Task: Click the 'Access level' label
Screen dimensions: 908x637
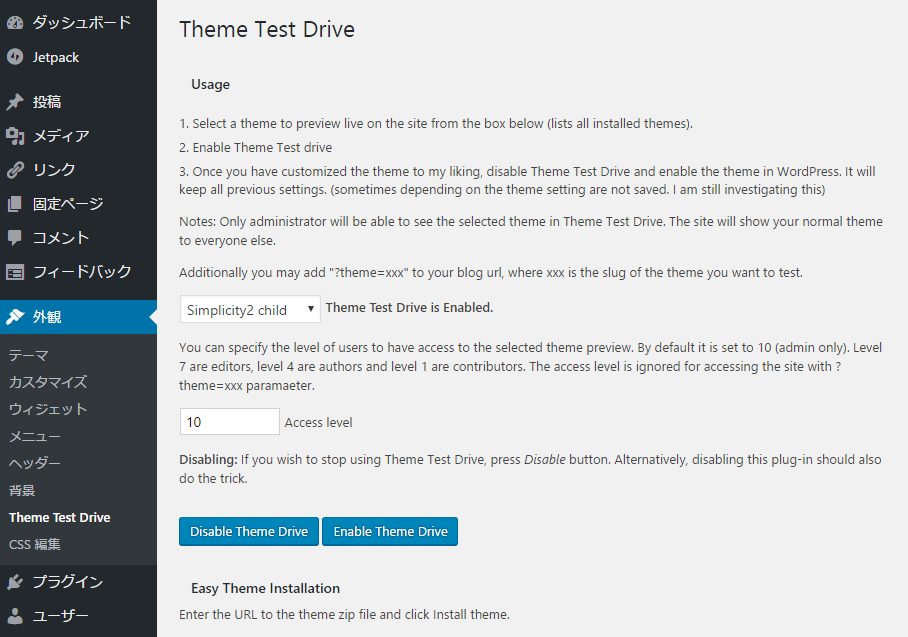Action: pos(318,422)
